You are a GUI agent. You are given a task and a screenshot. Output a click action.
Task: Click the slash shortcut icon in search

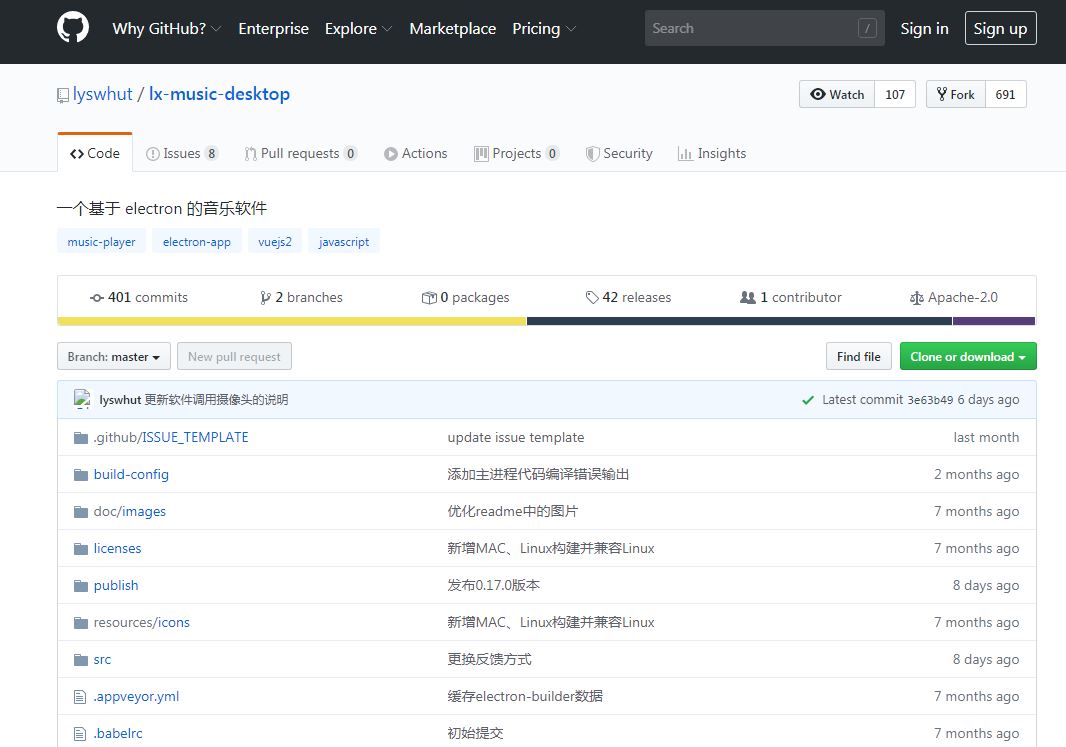pos(867,29)
